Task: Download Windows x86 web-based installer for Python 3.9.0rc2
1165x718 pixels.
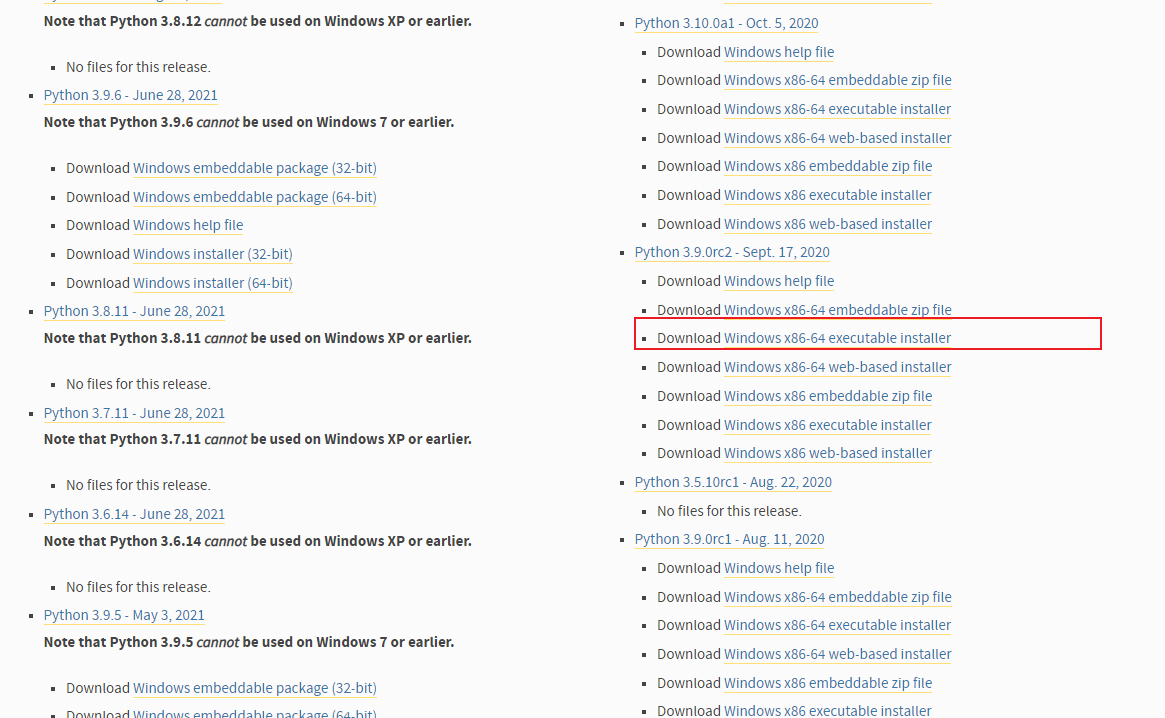Action: tap(828, 453)
